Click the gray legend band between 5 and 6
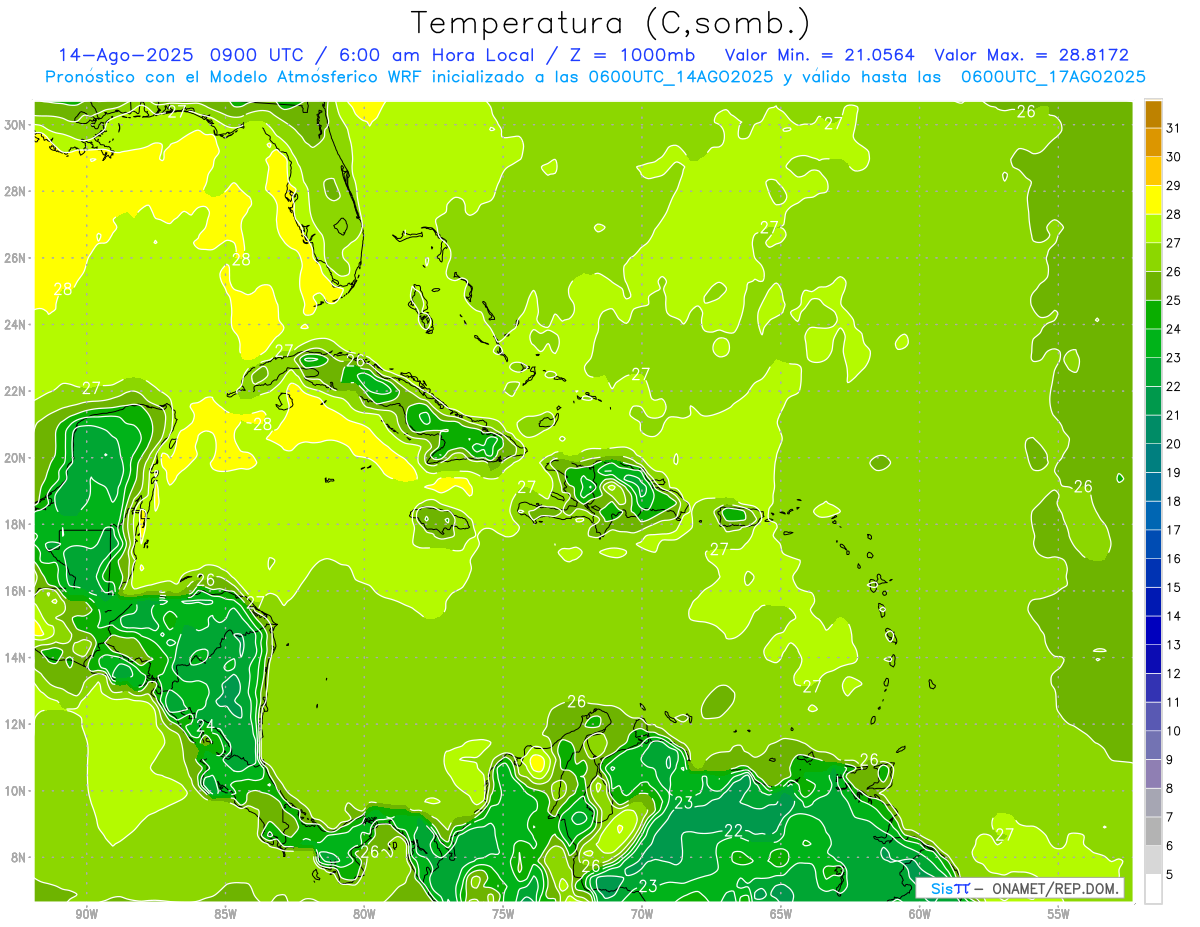 [1153, 860]
